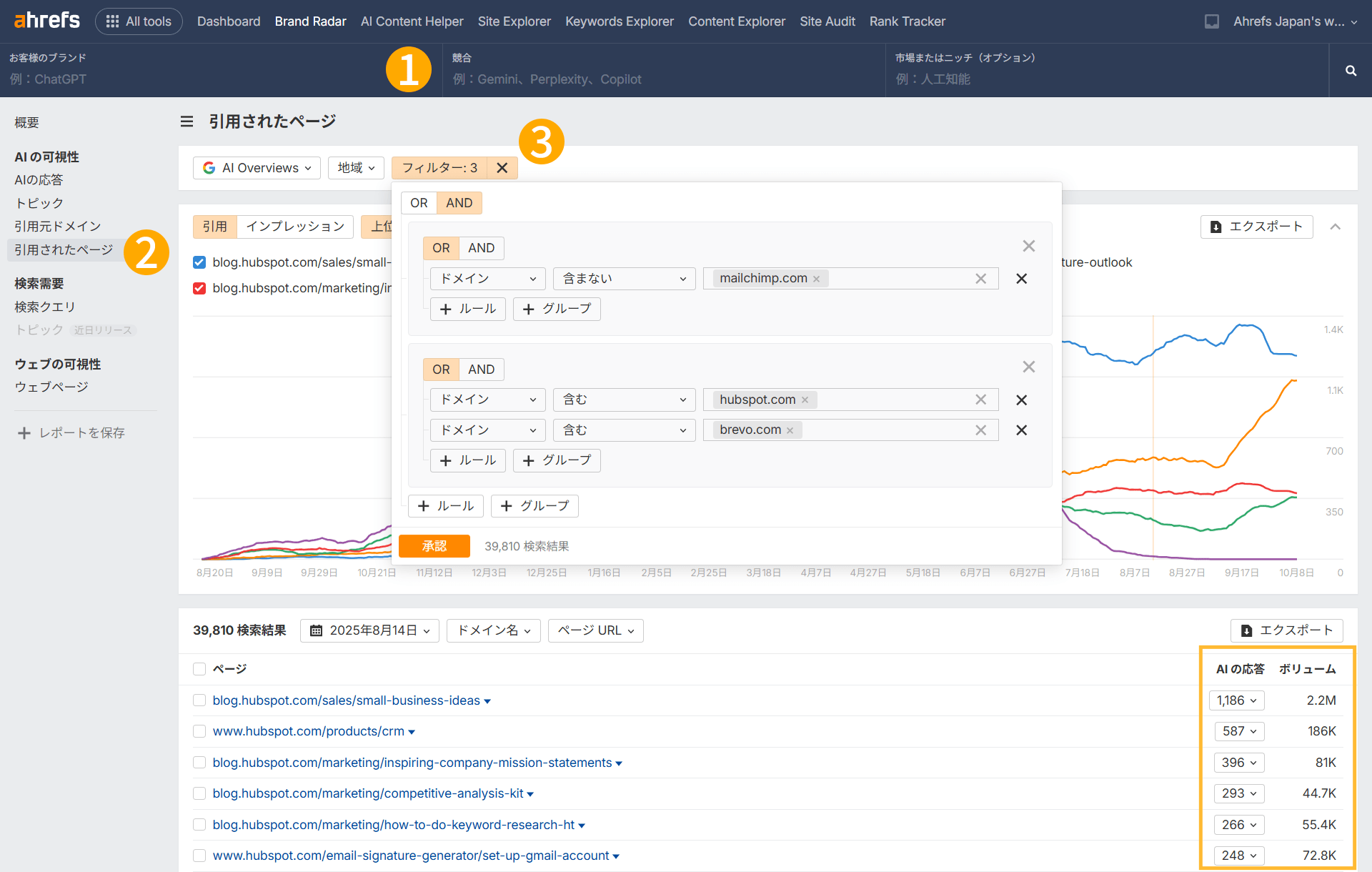Click the Ahrefs logo
Image resolution: width=1372 pixels, height=872 pixels.
46,20
